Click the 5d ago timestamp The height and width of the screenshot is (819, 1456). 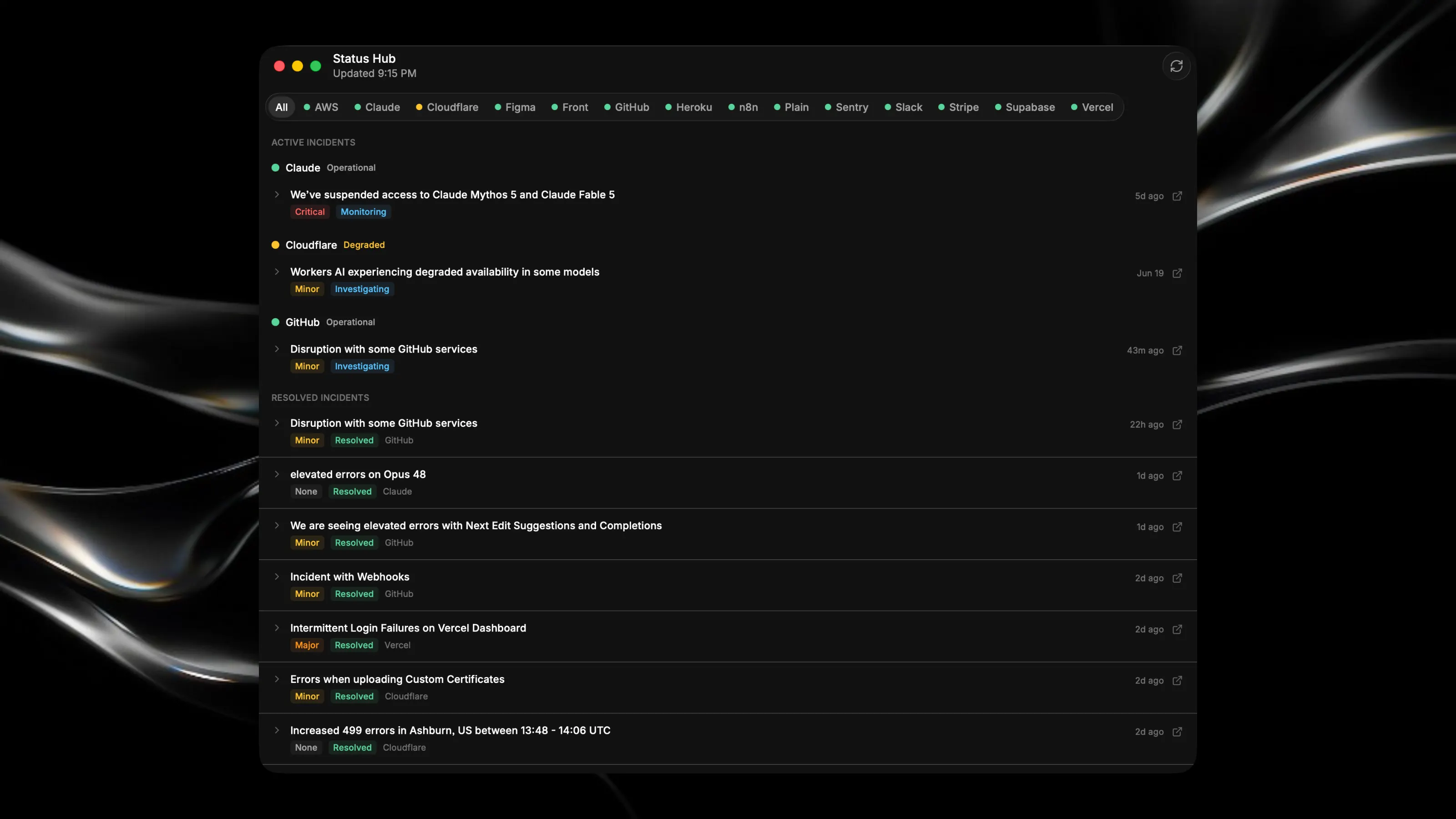point(1149,196)
